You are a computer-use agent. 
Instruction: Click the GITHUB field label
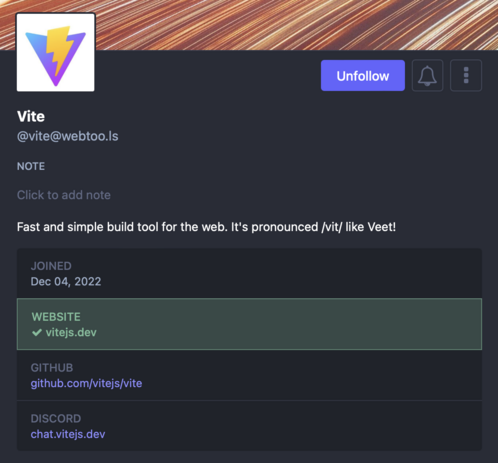point(52,368)
